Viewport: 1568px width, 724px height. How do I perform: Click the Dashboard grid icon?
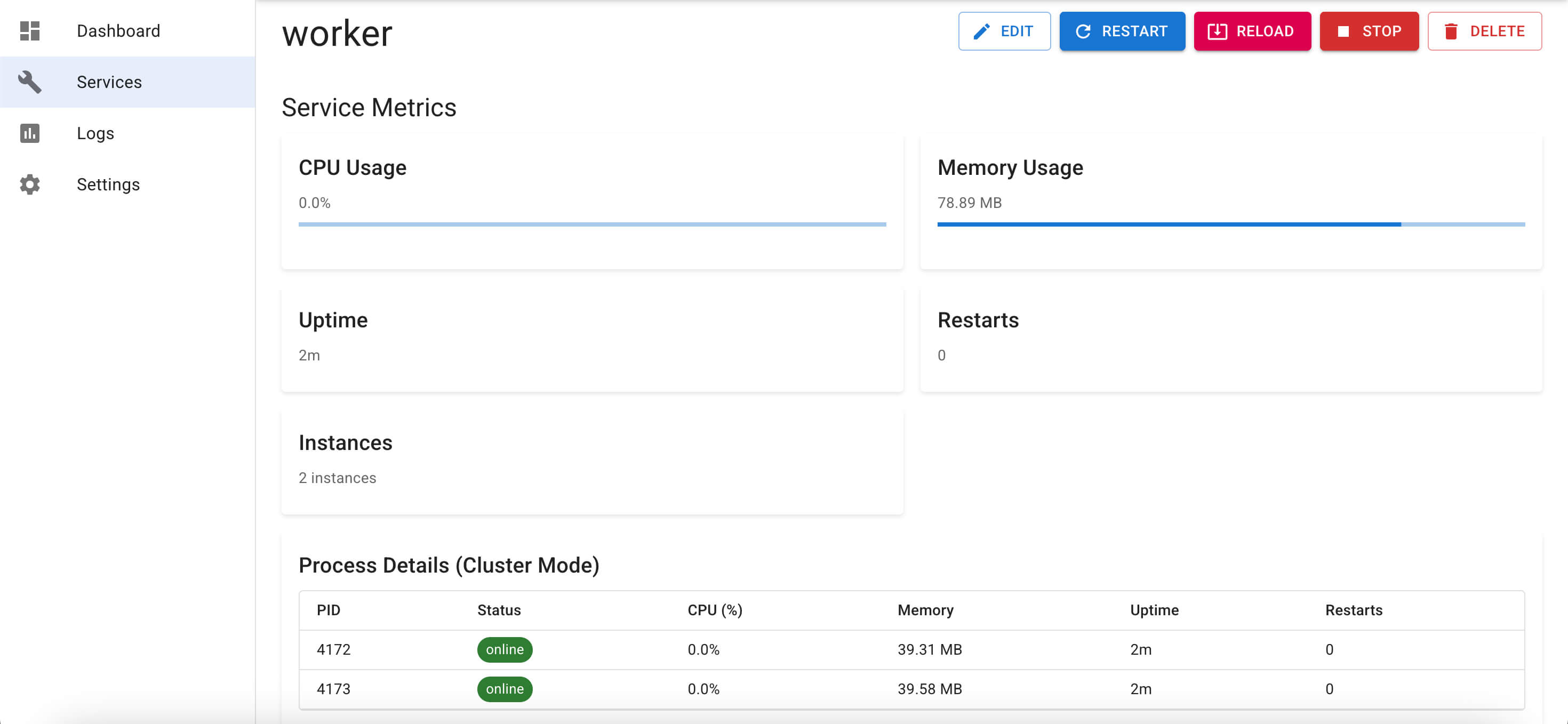tap(30, 30)
